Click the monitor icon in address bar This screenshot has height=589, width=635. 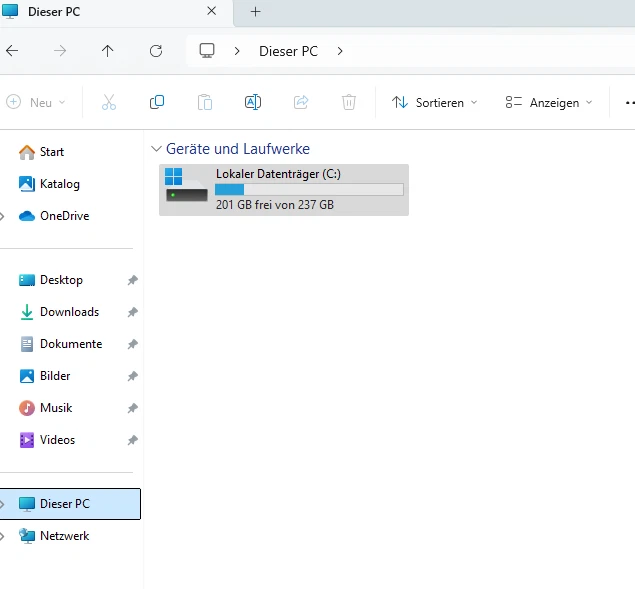pyautogui.click(x=207, y=51)
